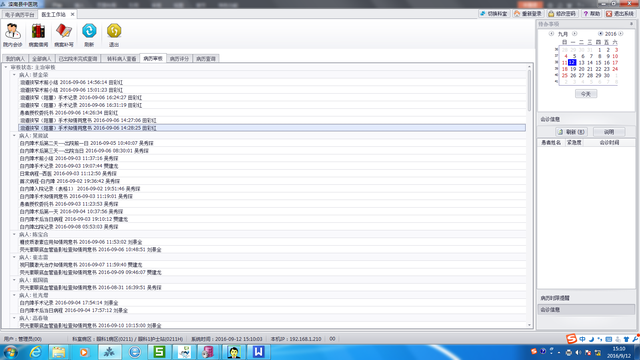Switch to the 病历评分 tab
This screenshot has height=360, width=640.
point(179,59)
